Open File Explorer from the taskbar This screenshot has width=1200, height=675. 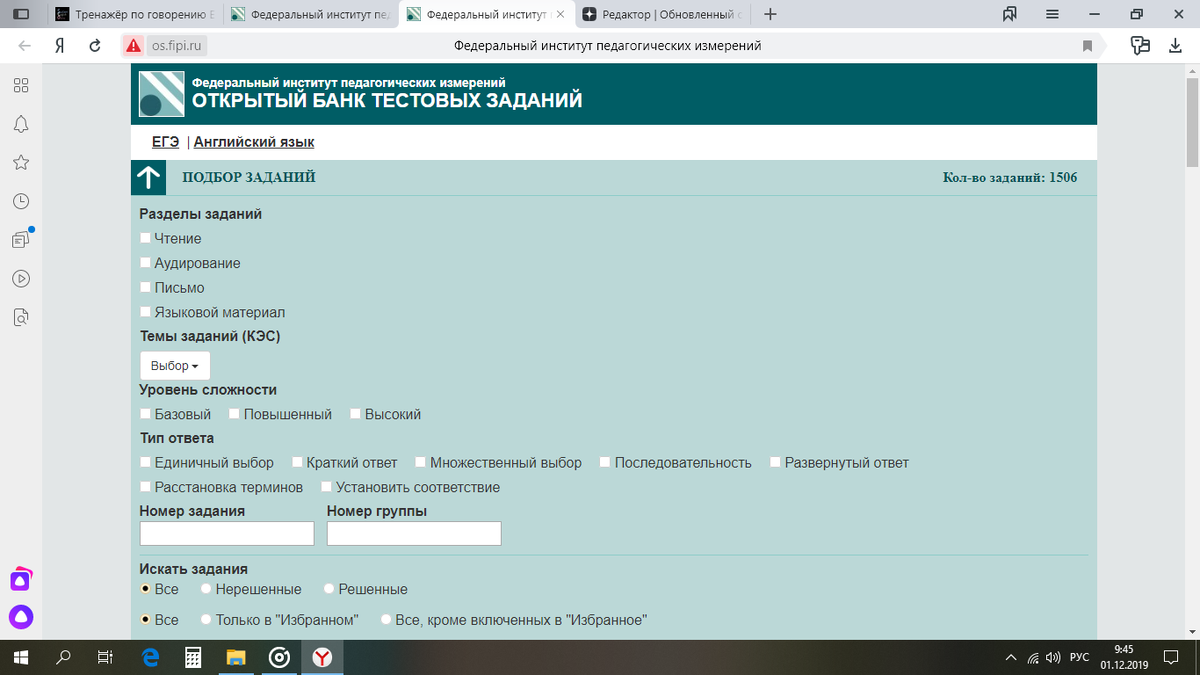tap(237, 657)
